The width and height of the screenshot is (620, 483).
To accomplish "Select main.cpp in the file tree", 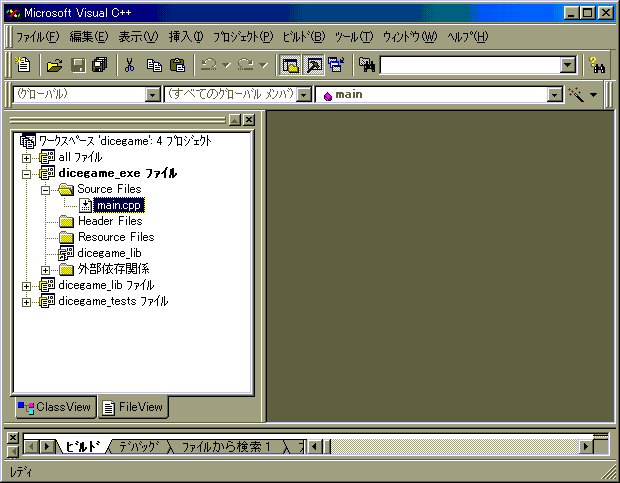I will pyautogui.click(x=119, y=206).
